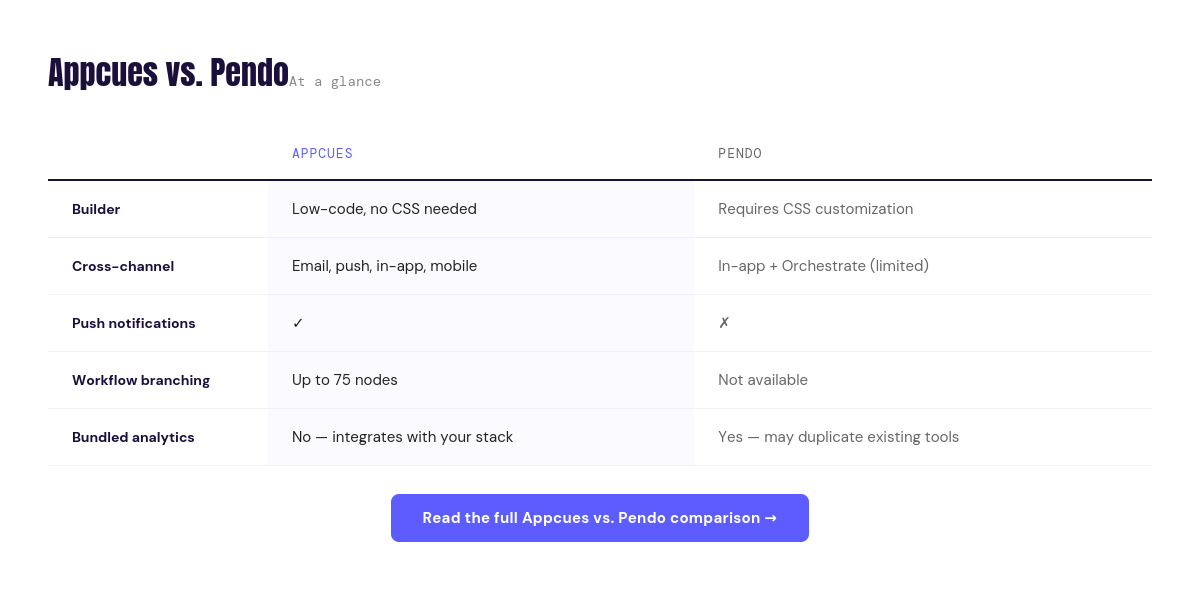Click the Builder row label
This screenshot has width=1200, height=590.
(96, 209)
